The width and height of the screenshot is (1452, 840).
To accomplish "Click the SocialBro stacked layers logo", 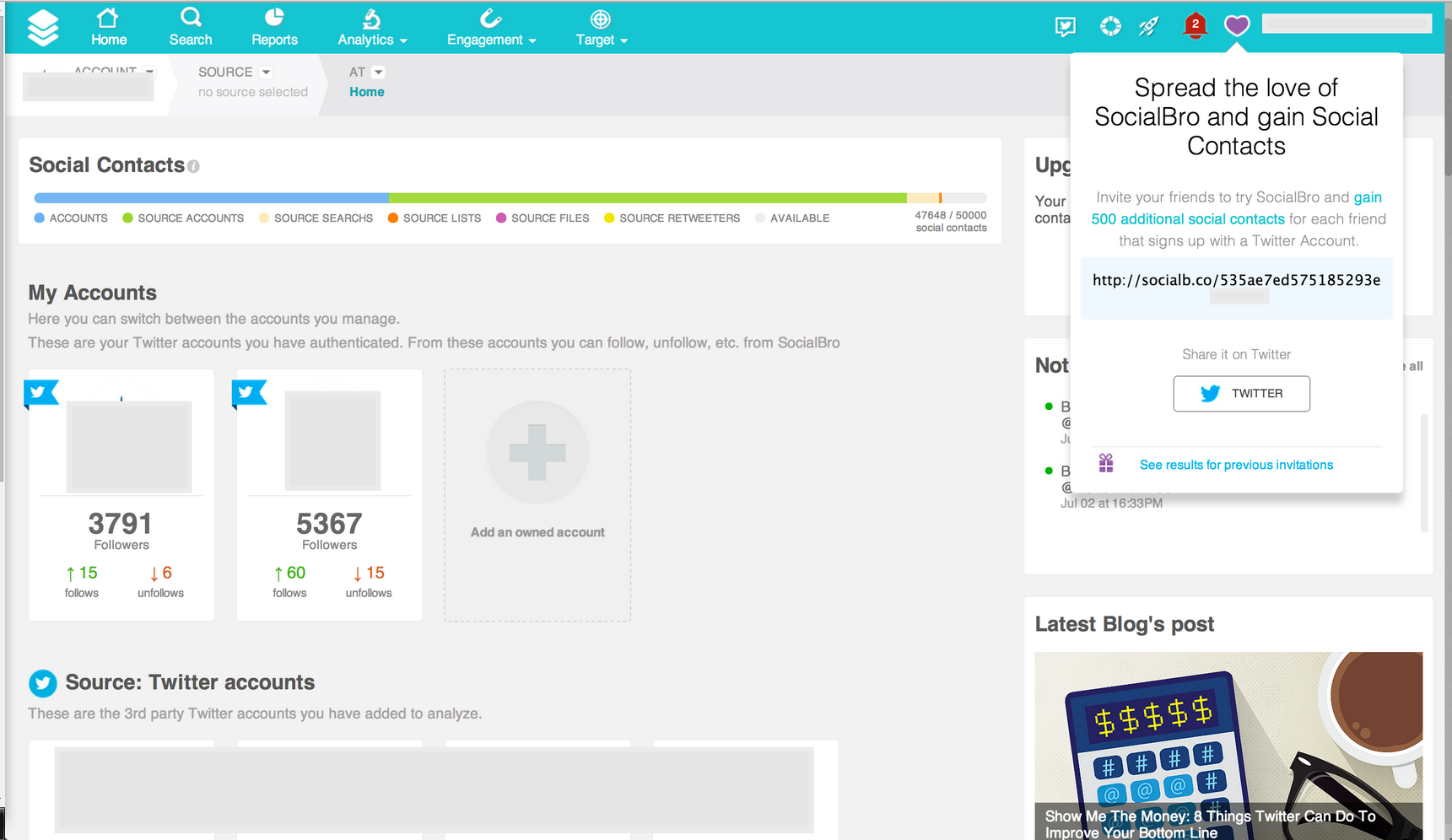I will [x=43, y=28].
